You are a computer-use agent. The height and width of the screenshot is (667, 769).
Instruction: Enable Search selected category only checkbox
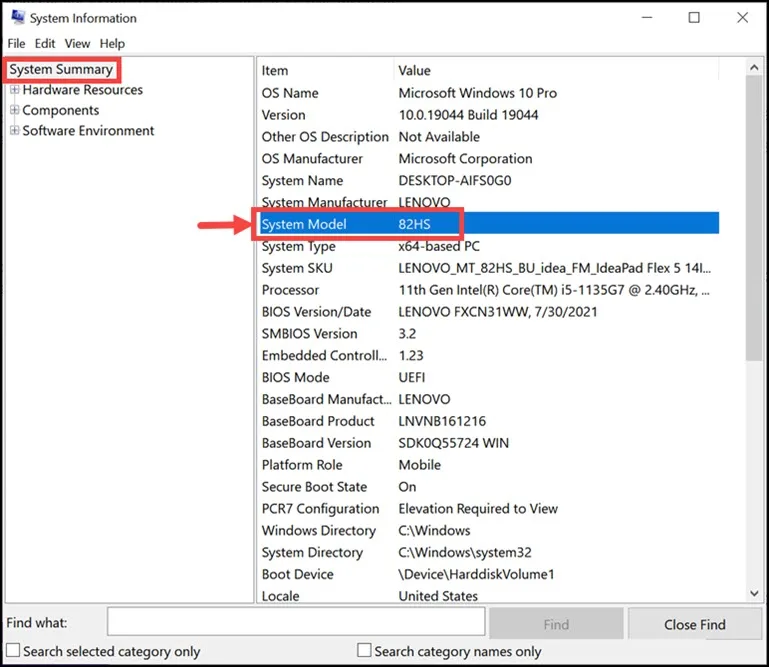coord(13,650)
